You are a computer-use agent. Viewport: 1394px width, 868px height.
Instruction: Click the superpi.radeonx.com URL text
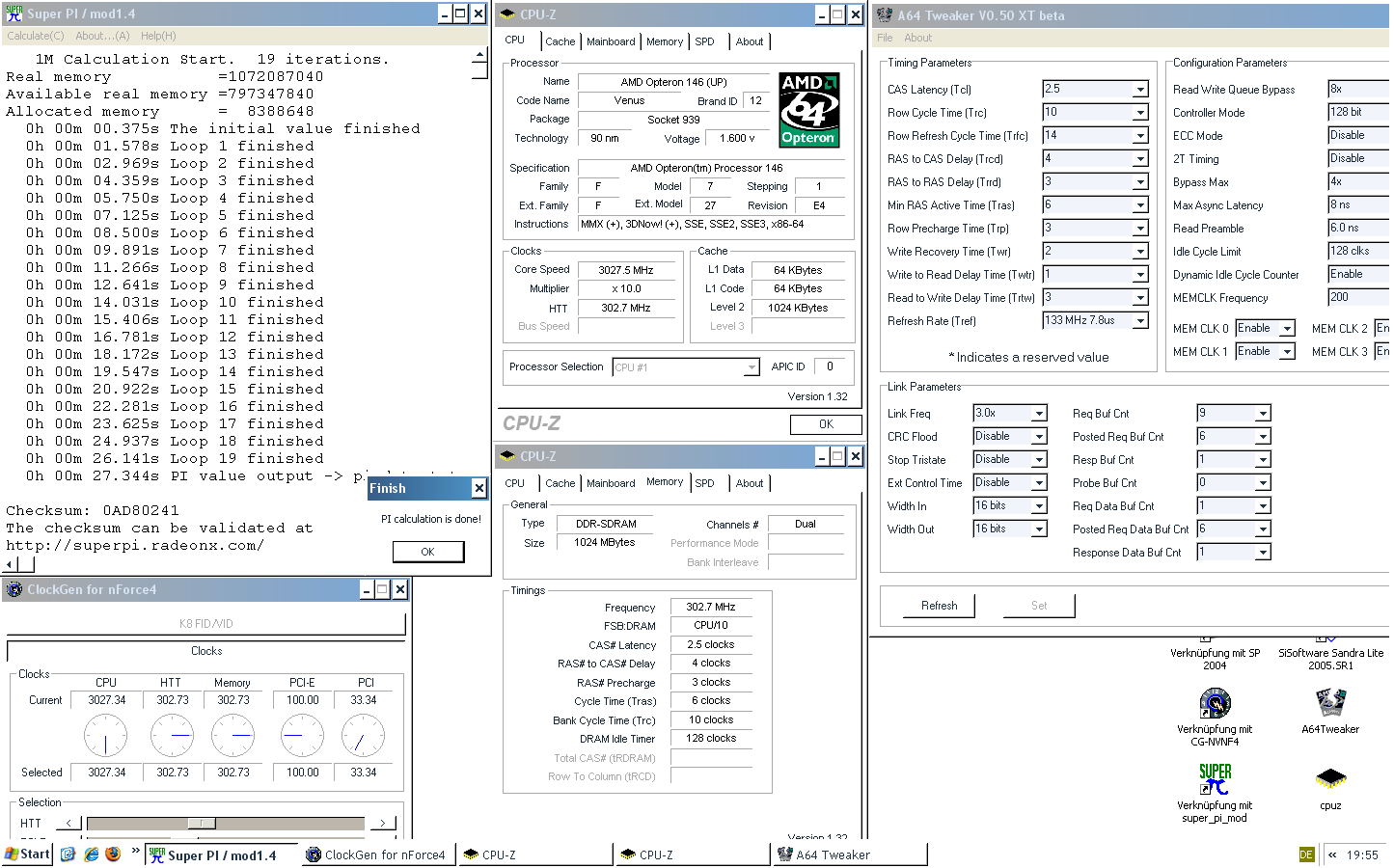pos(134,546)
